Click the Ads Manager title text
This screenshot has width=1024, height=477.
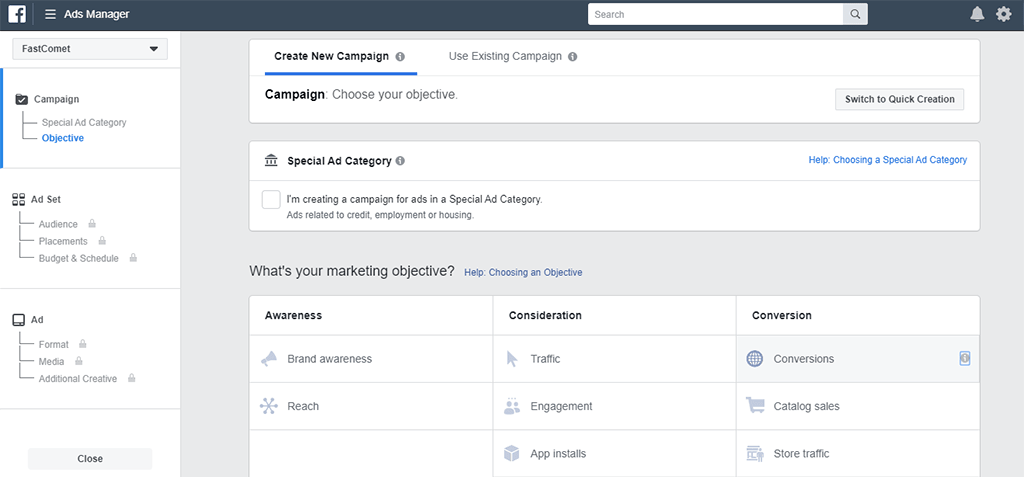pos(97,14)
